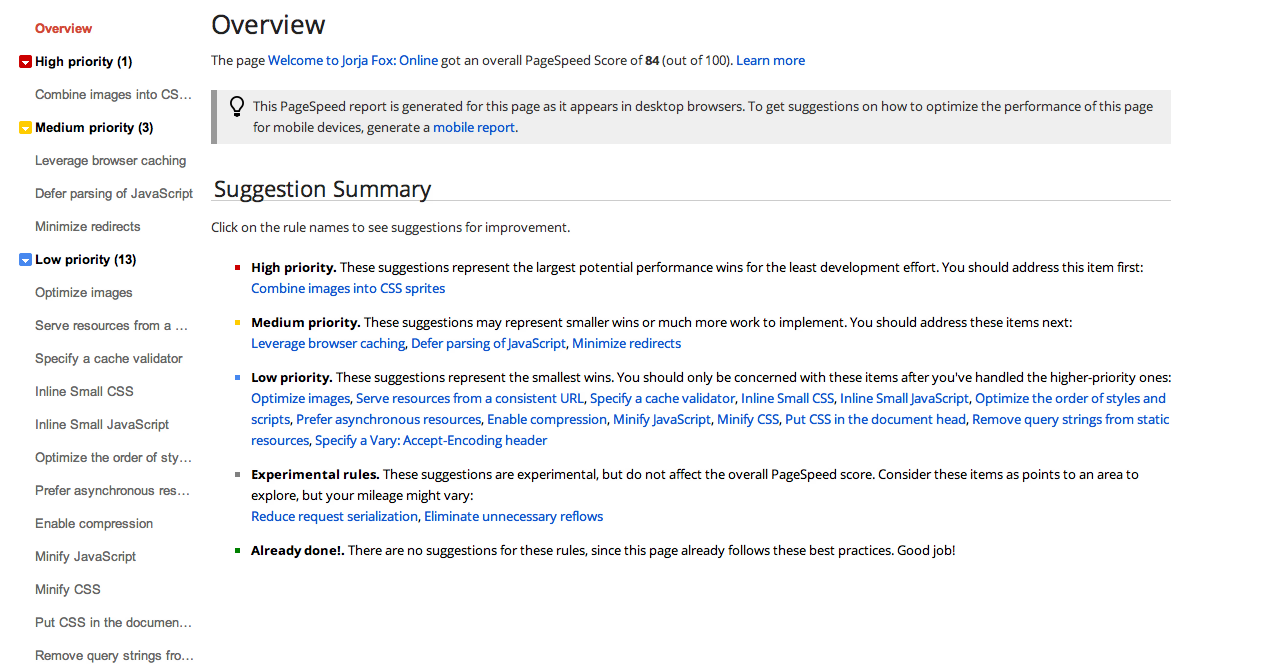Collapse the Low priority blue arrow icon
This screenshot has width=1265, height=670.
[25, 260]
